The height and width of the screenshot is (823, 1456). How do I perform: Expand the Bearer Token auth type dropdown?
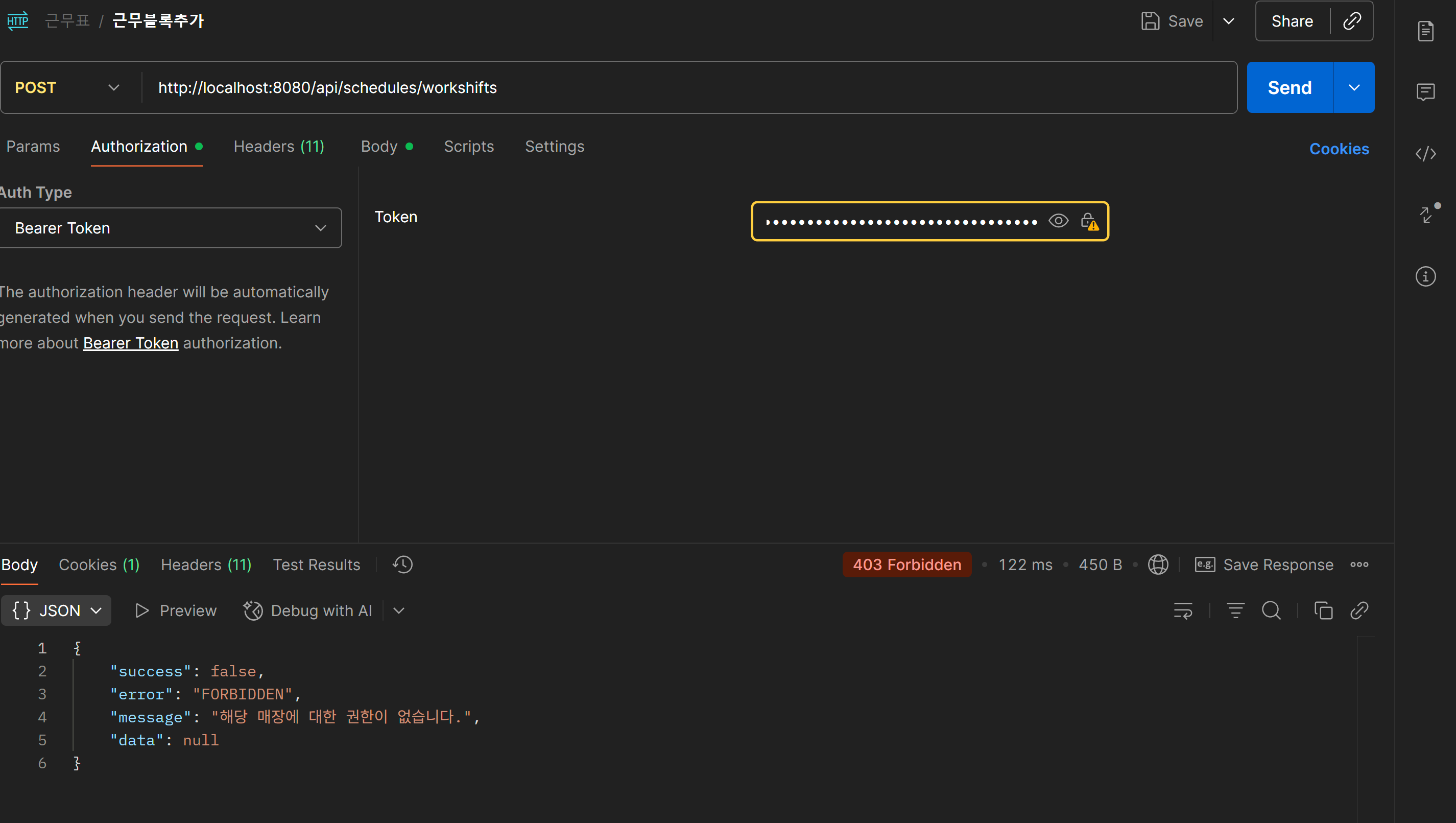(x=170, y=228)
